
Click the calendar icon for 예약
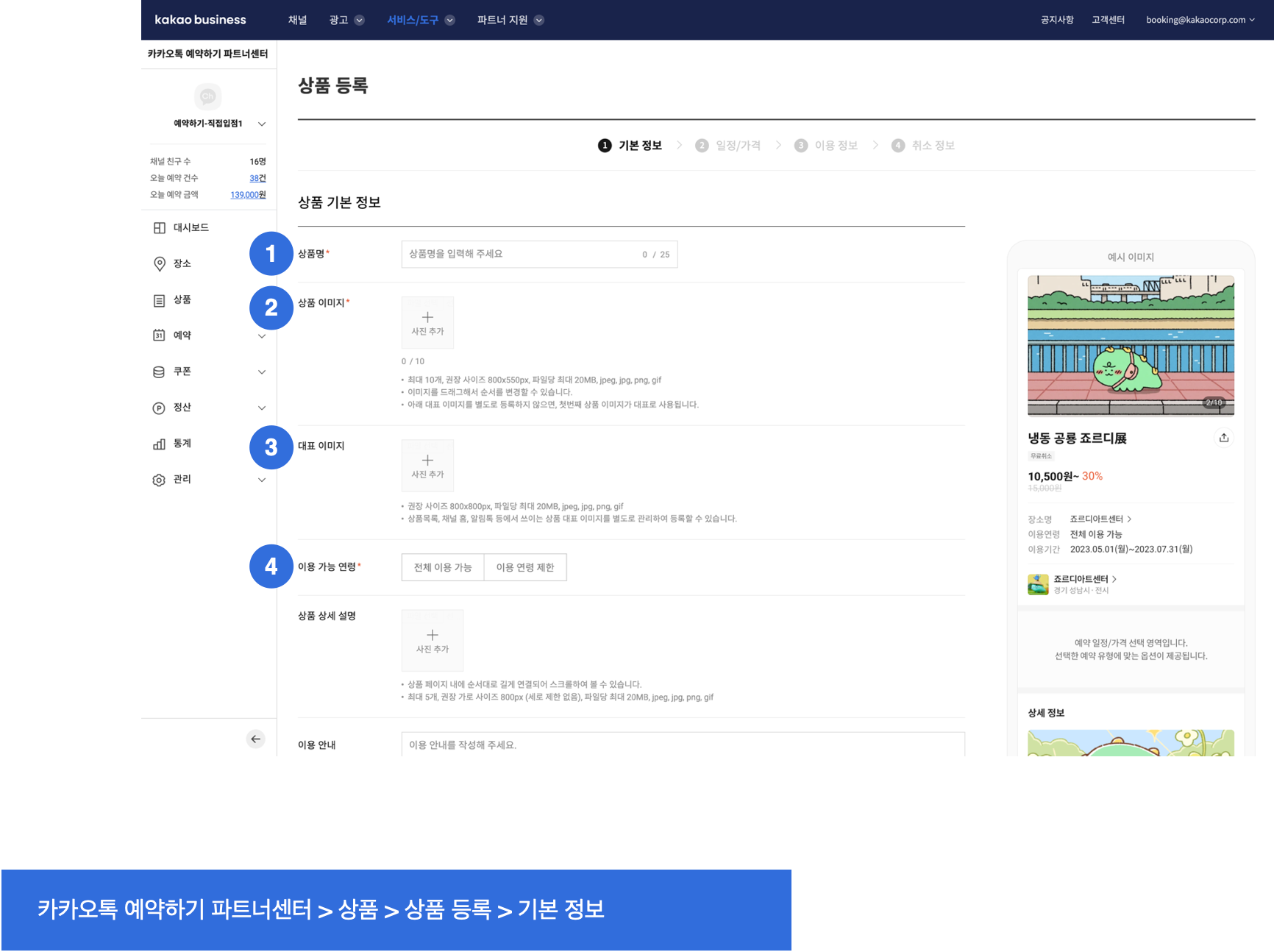tap(159, 335)
